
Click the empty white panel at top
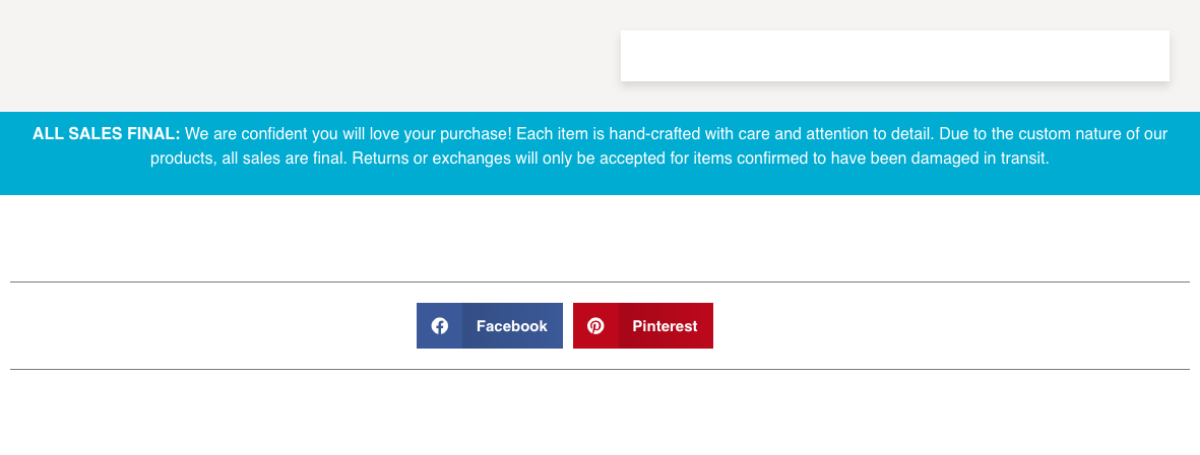coord(894,56)
